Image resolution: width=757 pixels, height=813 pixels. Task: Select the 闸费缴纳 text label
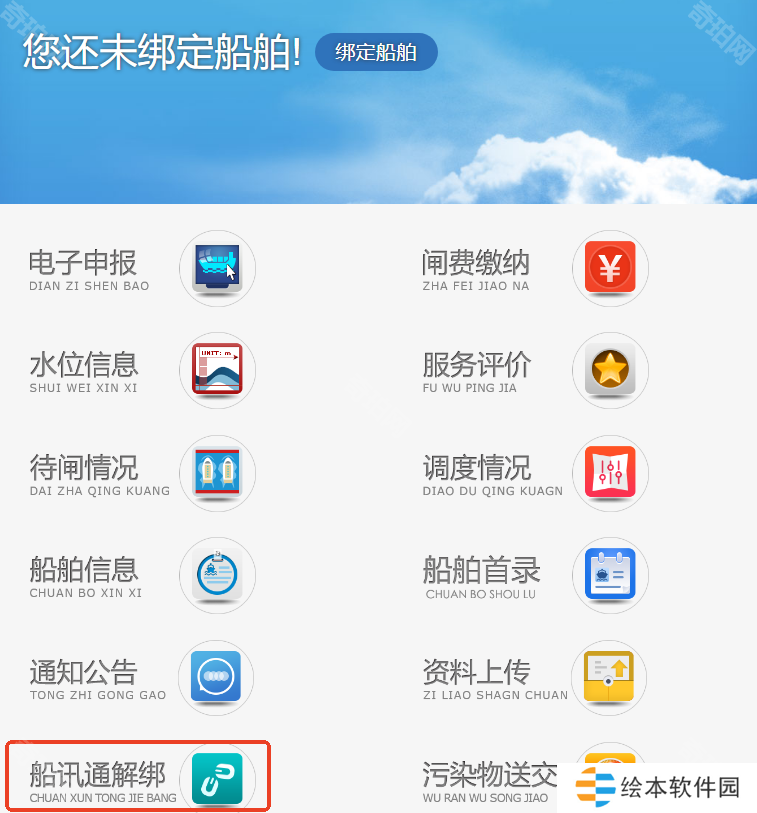tap(476, 262)
